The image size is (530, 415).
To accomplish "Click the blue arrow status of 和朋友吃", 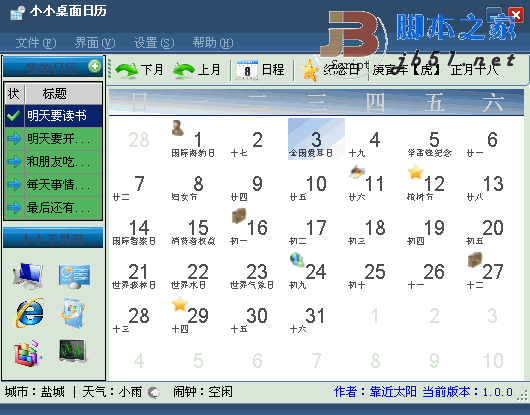I will (14, 162).
